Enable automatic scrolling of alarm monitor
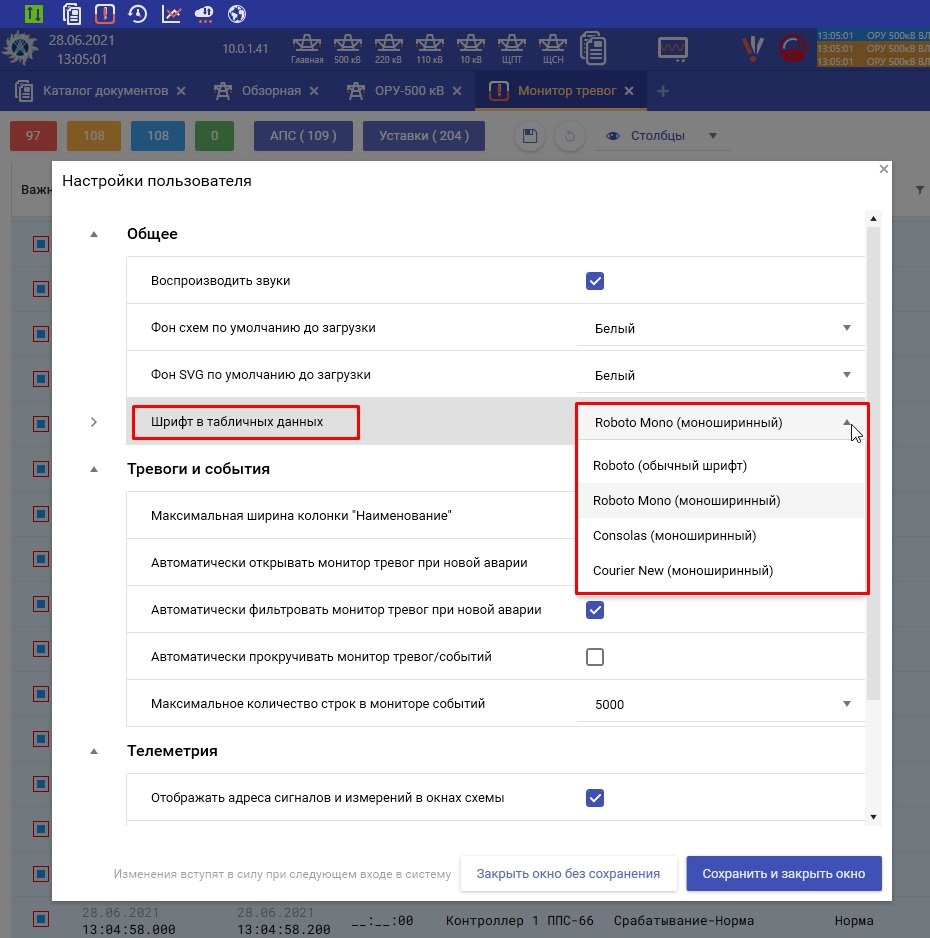This screenshot has height=938, width=930. click(x=595, y=657)
